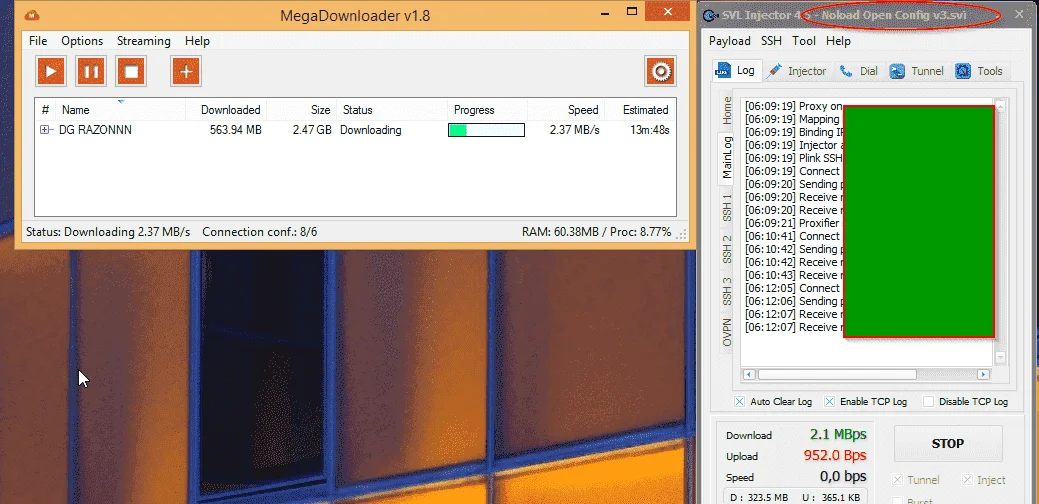Open the SSH menu in SVL Injector

coord(771,41)
